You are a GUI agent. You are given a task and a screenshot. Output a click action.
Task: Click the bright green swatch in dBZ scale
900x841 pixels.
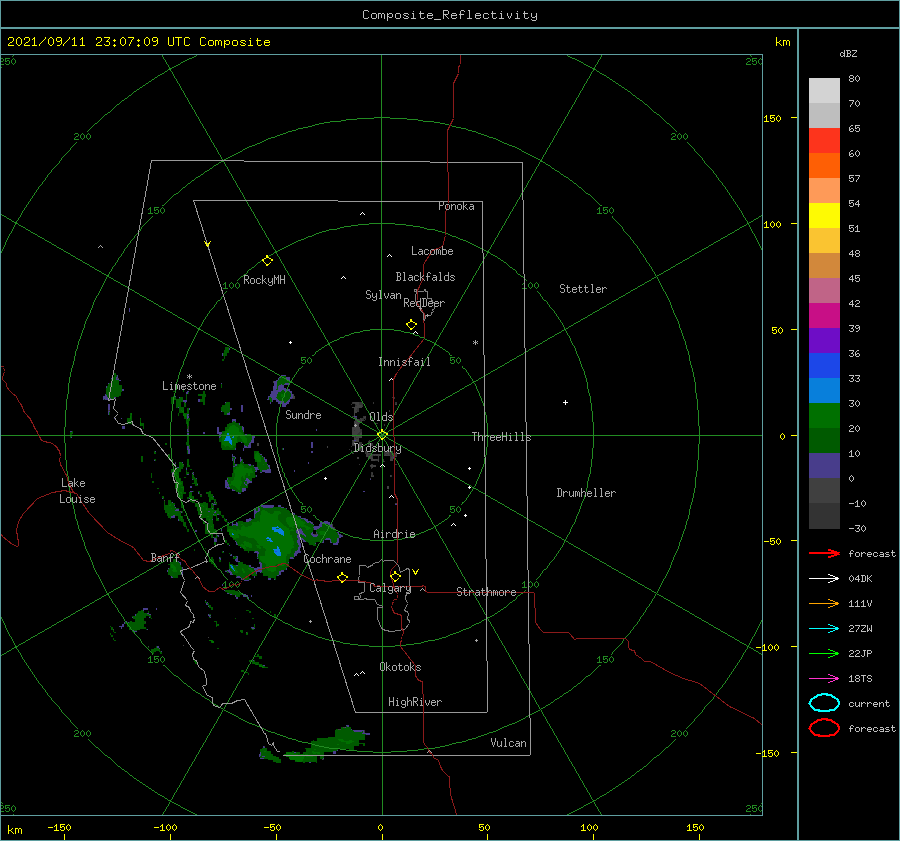coord(824,416)
